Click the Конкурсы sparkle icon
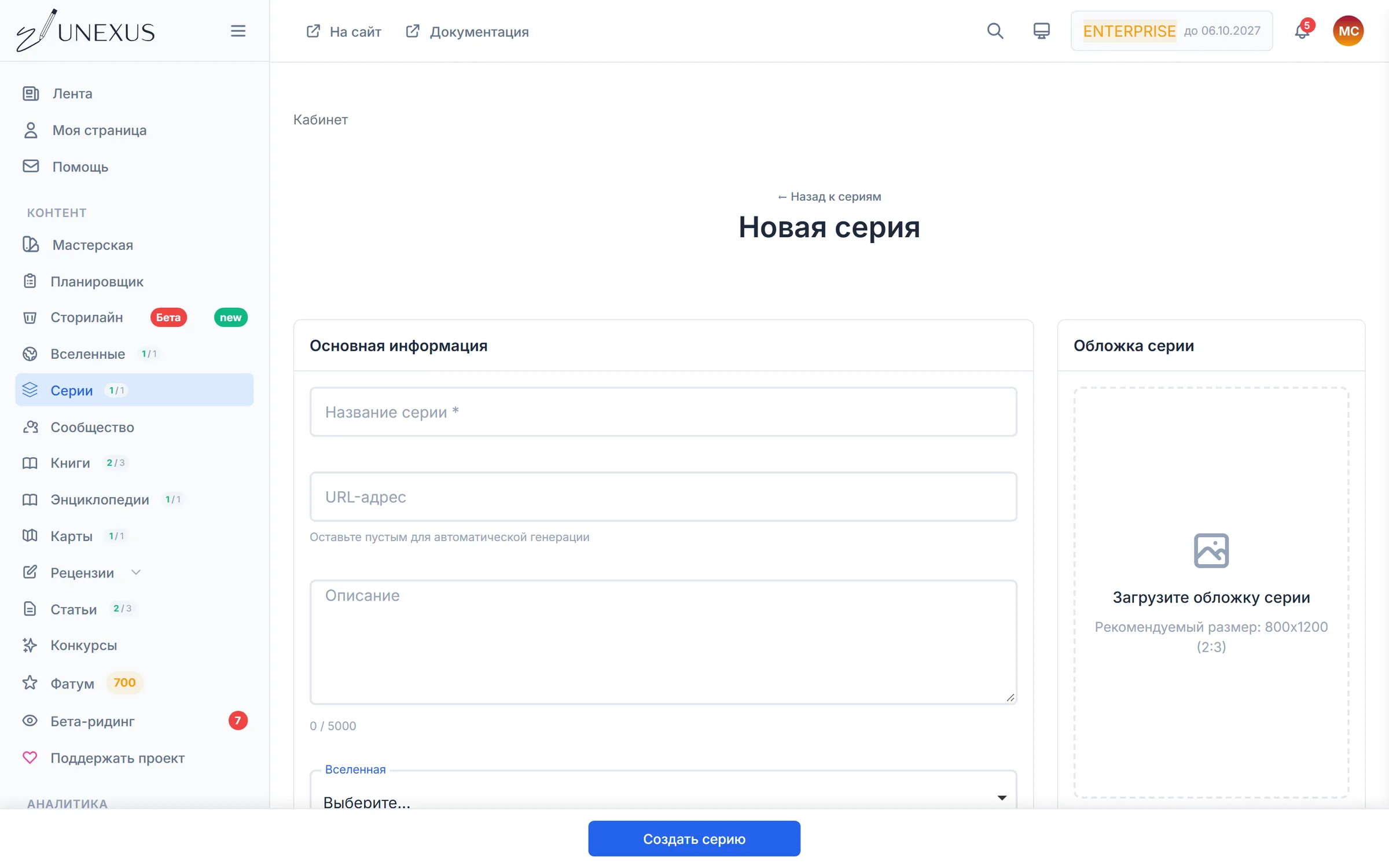The height and width of the screenshot is (868, 1389). click(x=30, y=645)
